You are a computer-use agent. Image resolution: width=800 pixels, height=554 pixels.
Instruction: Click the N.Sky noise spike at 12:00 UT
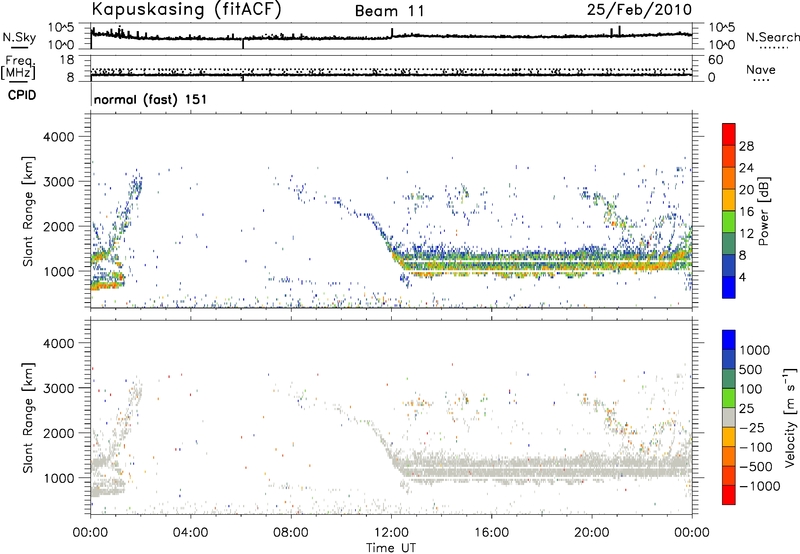(392, 33)
